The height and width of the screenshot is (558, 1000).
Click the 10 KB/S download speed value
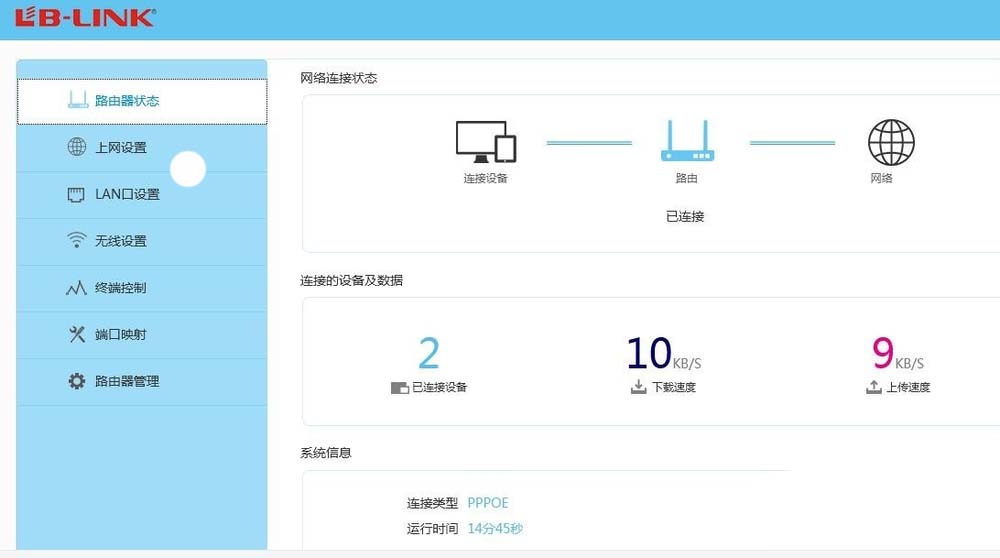pyautogui.click(x=664, y=354)
